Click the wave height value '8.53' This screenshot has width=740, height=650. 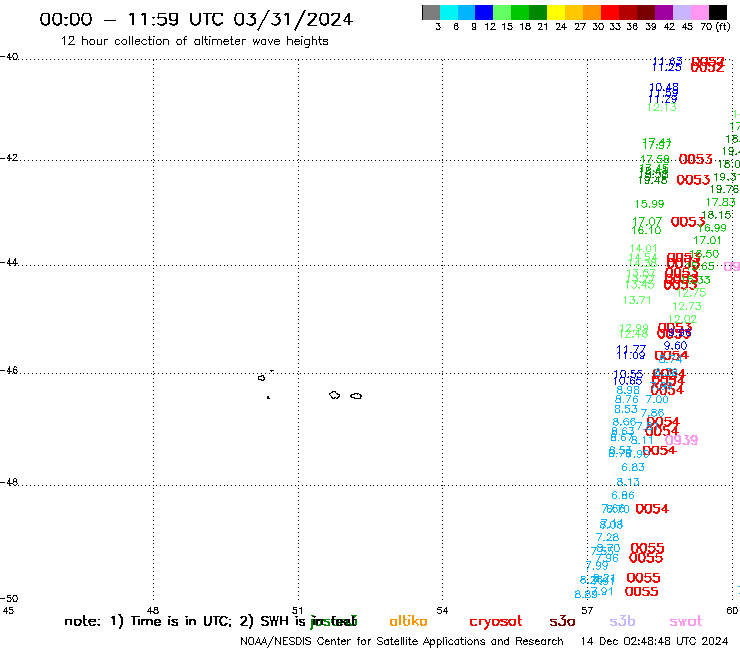[x=626, y=409]
